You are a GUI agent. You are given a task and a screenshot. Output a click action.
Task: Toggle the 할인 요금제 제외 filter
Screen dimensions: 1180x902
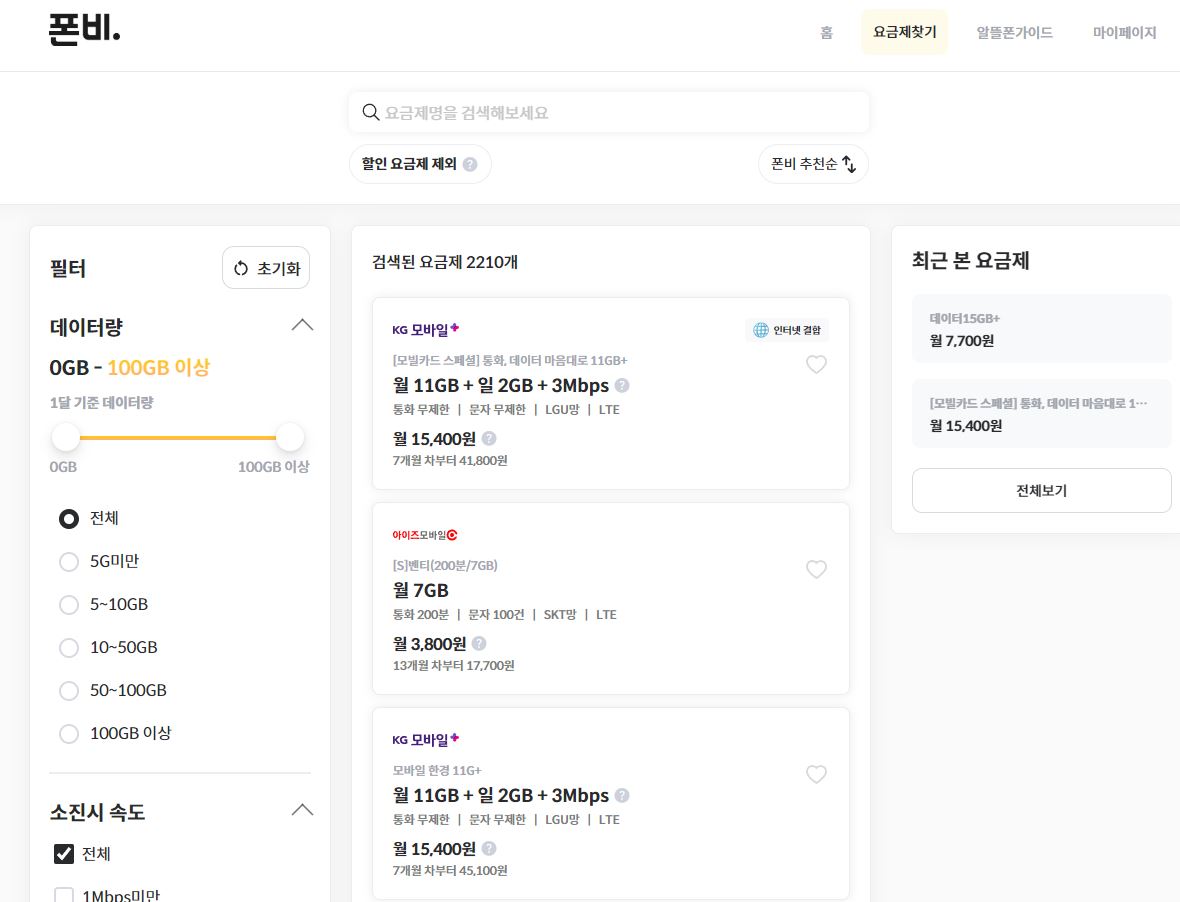click(x=420, y=164)
